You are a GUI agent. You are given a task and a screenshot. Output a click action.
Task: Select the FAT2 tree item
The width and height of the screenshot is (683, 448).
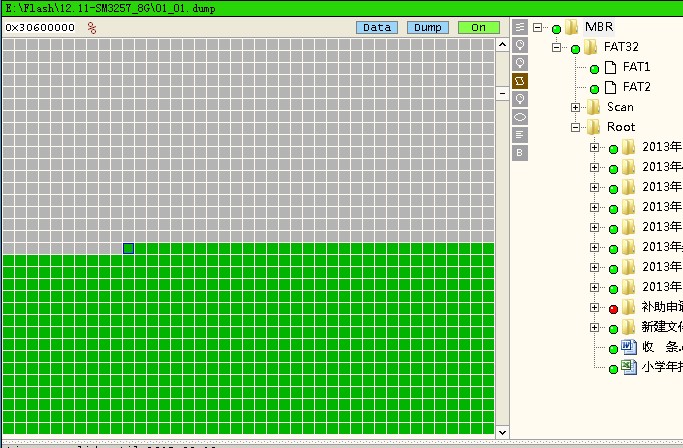636,87
